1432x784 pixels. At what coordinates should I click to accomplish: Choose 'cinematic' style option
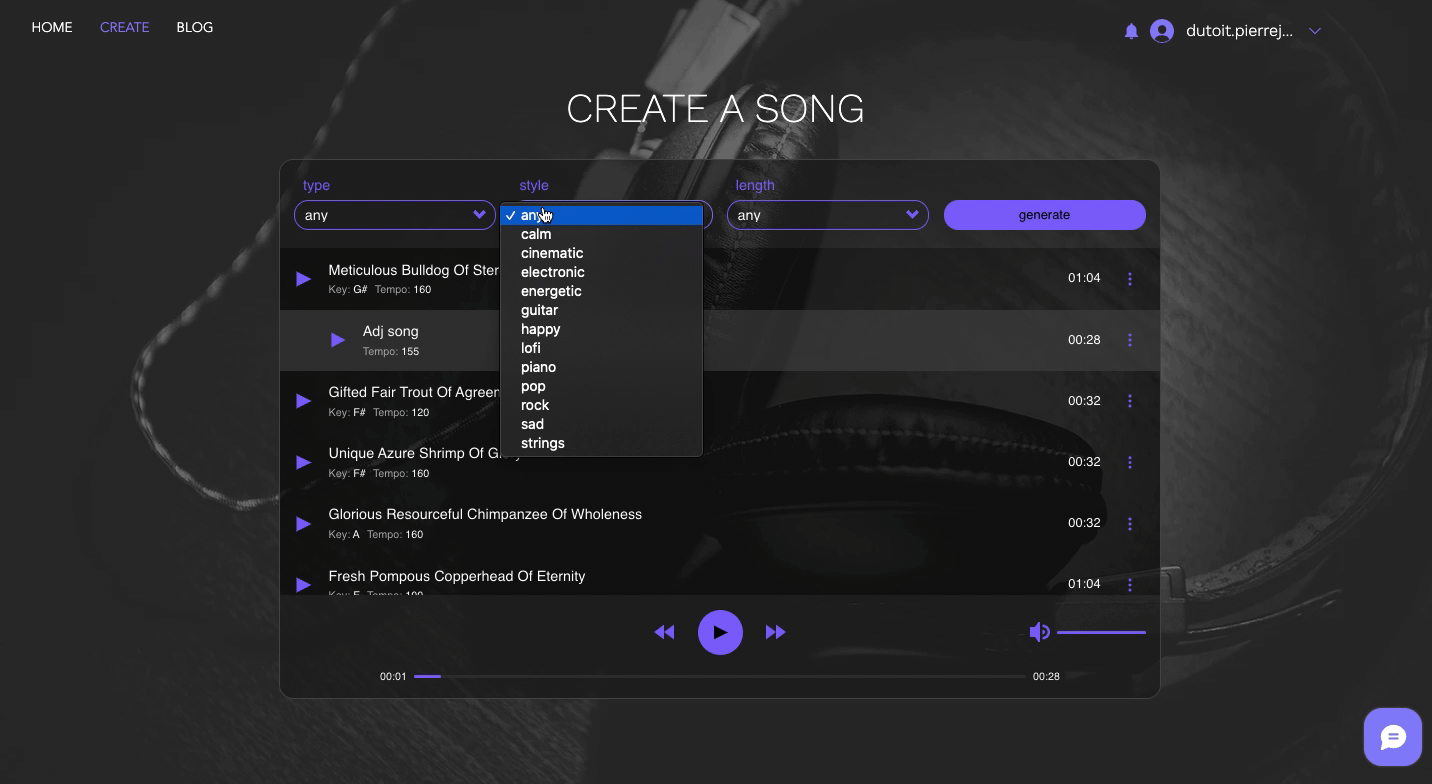(x=602, y=253)
